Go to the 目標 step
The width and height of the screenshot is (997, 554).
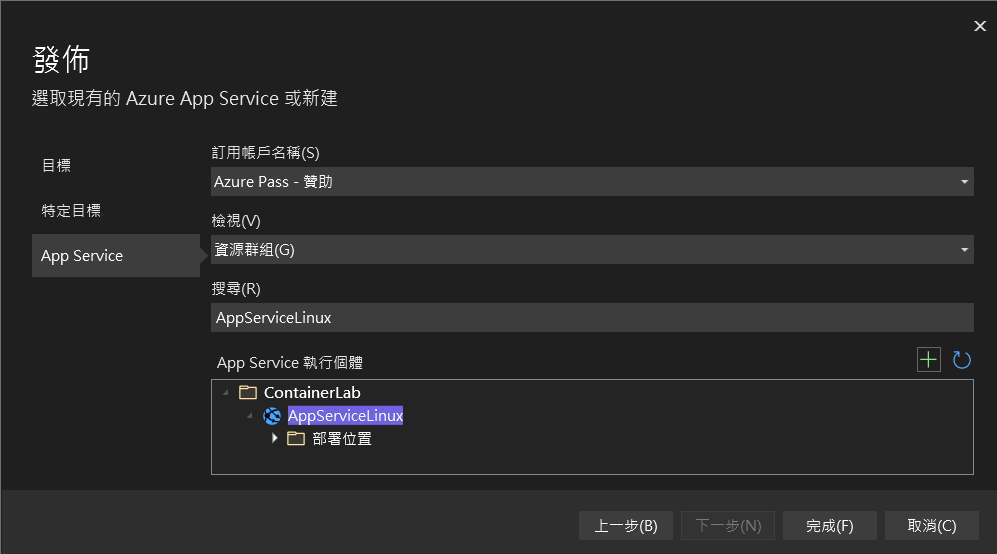point(56,165)
